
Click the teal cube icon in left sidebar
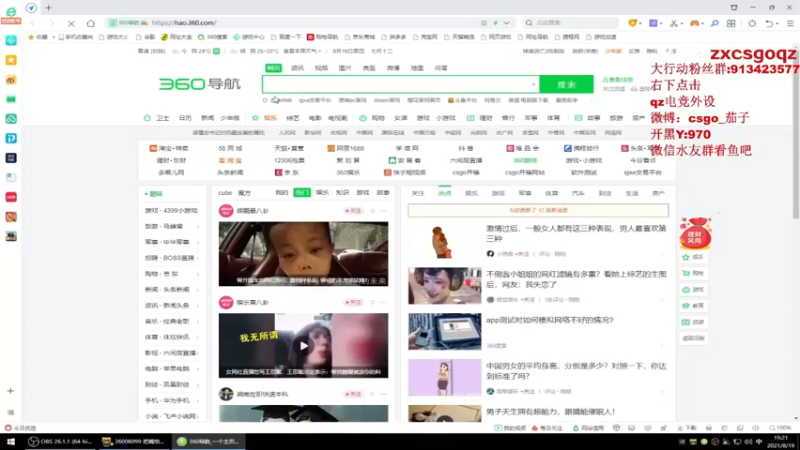[11, 40]
